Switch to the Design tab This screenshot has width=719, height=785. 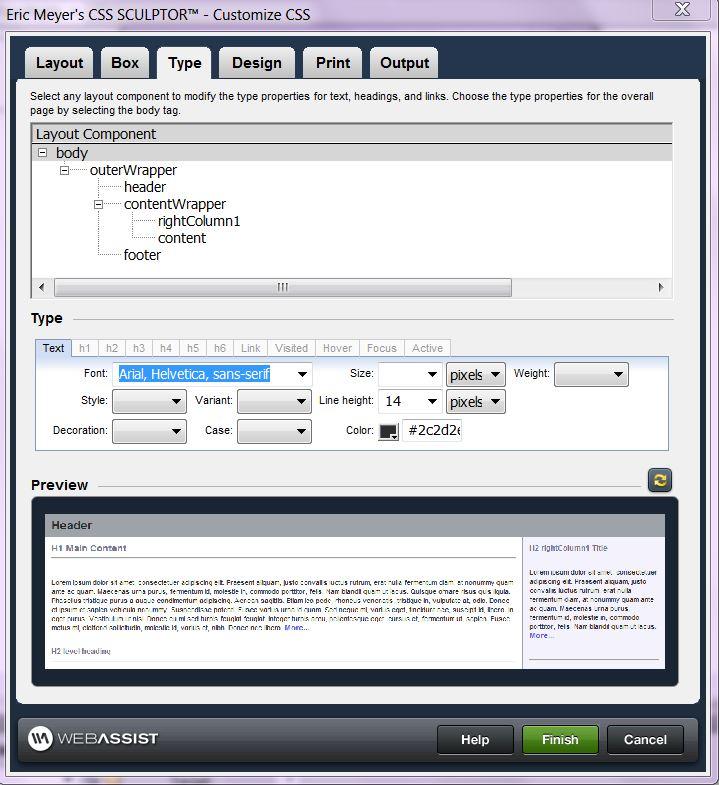click(256, 63)
